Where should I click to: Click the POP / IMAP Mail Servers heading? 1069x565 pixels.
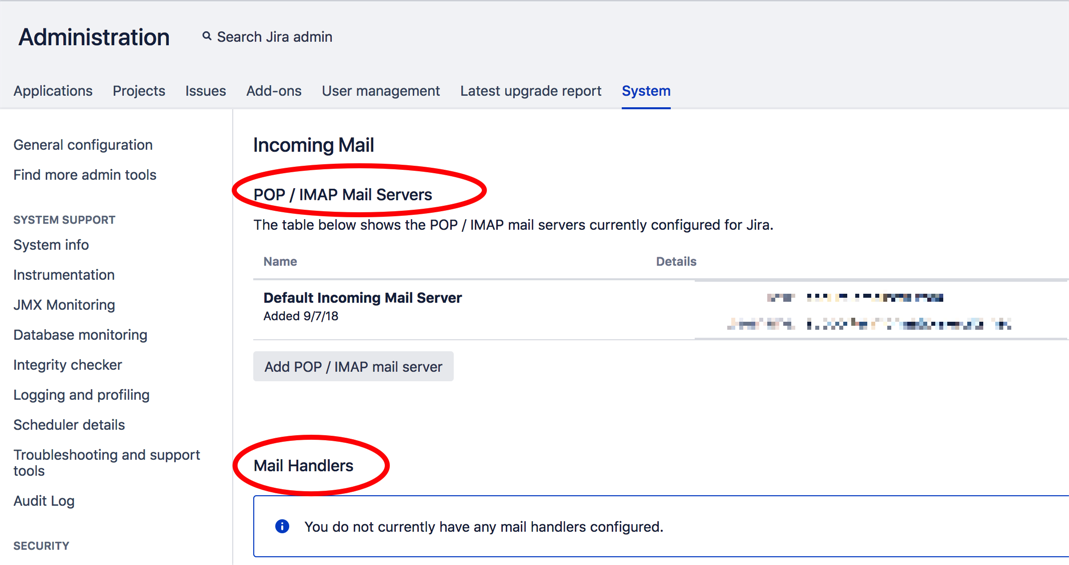coord(343,195)
